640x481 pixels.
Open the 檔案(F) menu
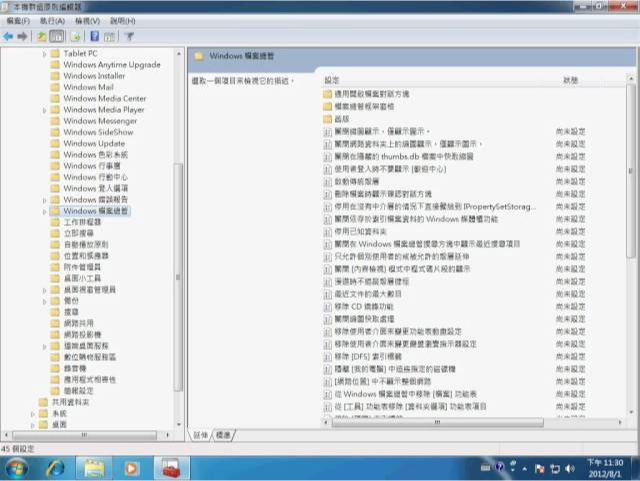(x=18, y=21)
